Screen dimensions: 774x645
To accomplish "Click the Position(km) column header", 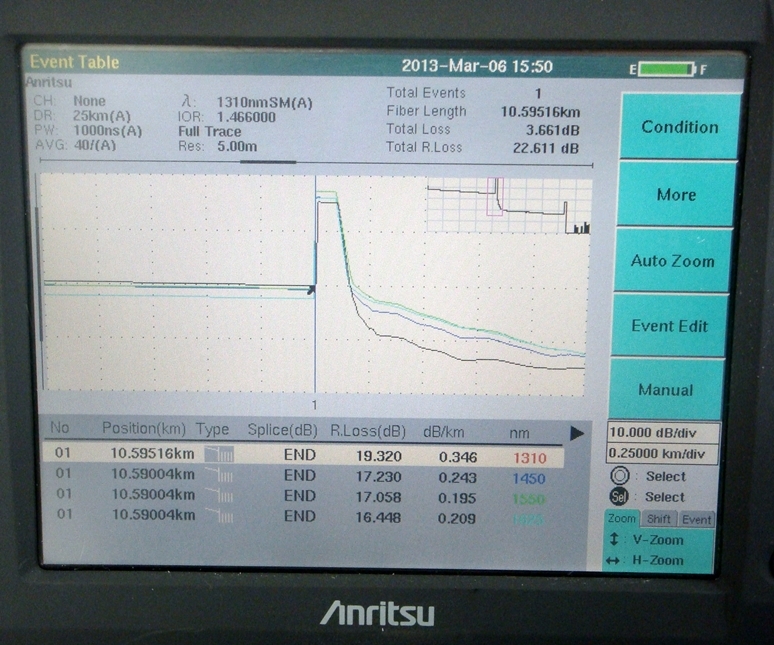I will pyautogui.click(x=144, y=428).
